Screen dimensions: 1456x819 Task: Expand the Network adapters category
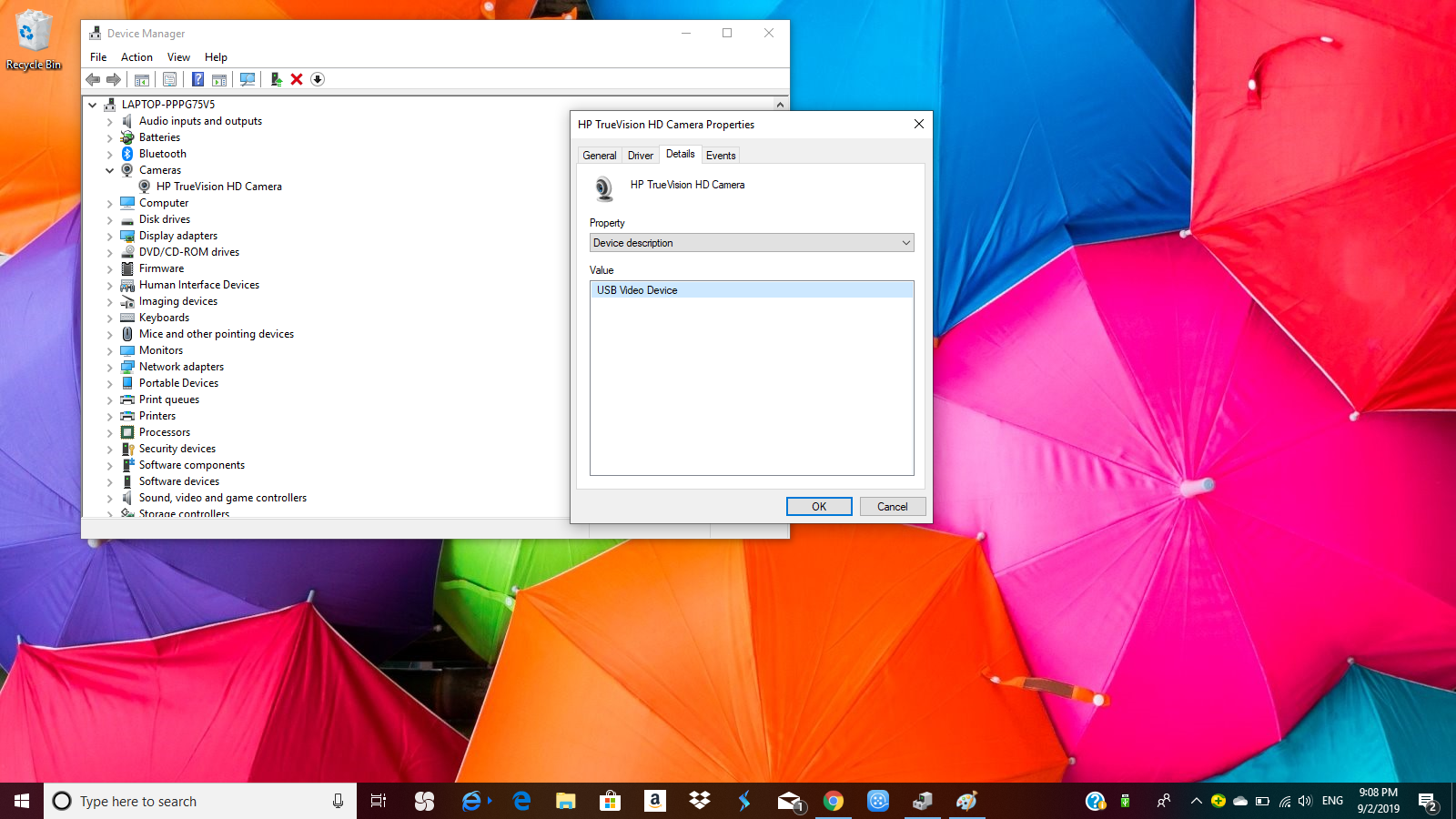110,367
